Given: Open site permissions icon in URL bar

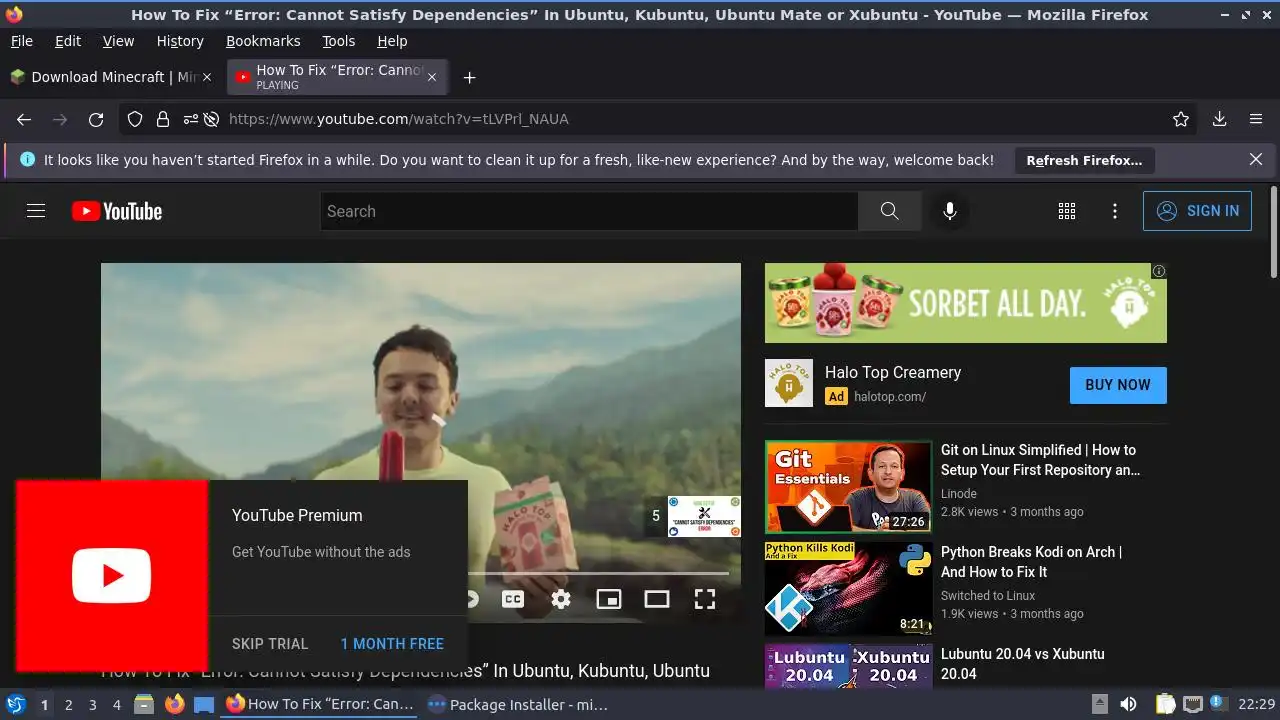Looking at the screenshot, I should click(190, 119).
